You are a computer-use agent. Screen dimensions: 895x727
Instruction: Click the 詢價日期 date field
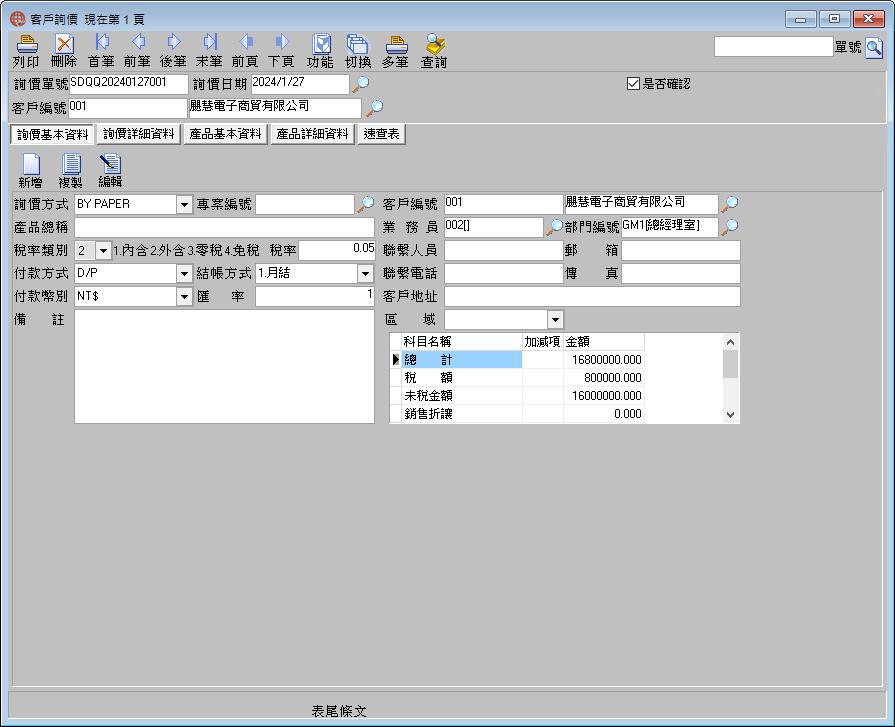pyautogui.click(x=300, y=84)
